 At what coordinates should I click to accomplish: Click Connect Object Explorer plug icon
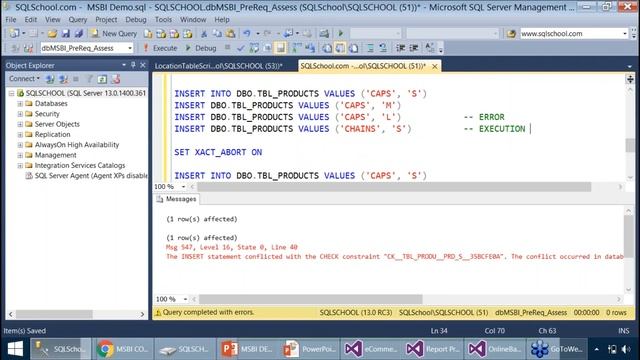[50, 79]
